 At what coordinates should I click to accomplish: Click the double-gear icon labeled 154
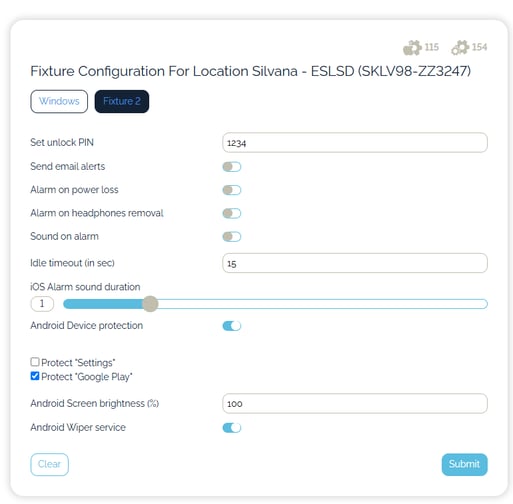[x=460, y=48]
